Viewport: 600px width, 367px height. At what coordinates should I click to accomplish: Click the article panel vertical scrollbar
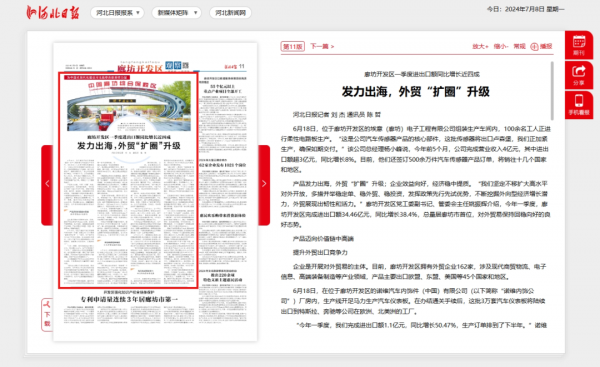pyautogui.click(x=552, y=91)
